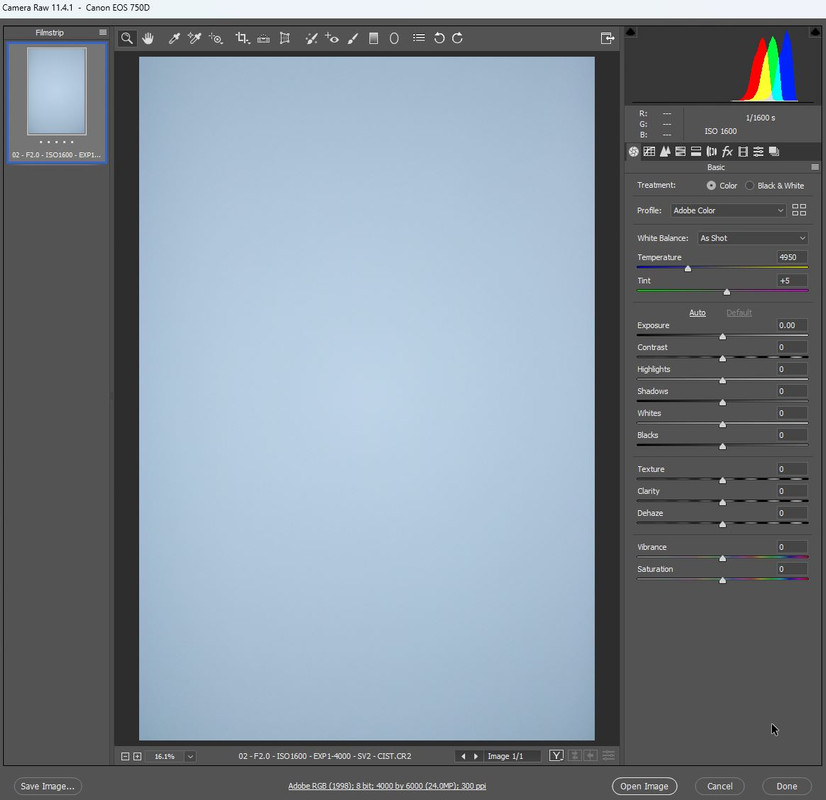Open the Lens Corrections panel tab

712,152
